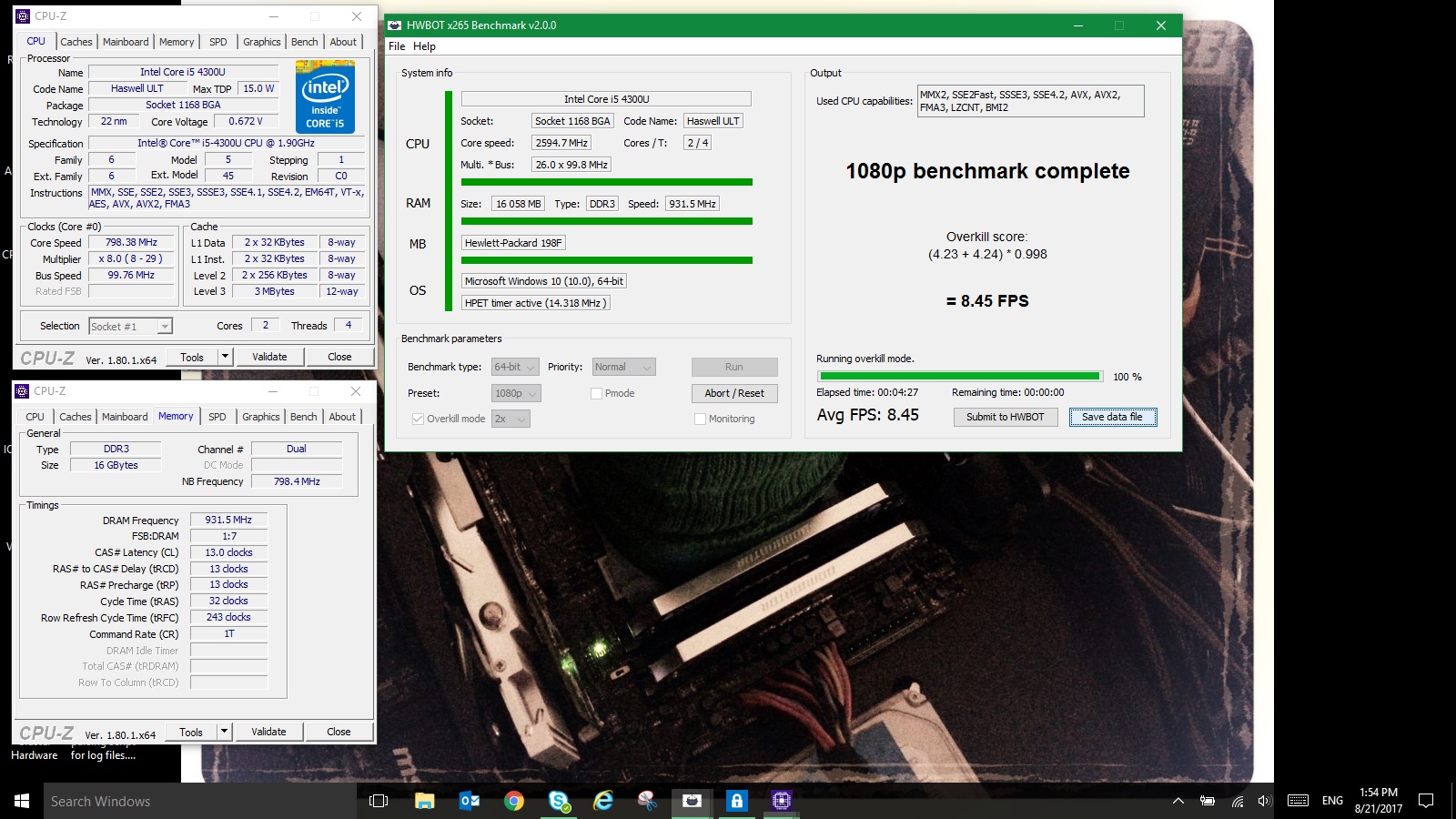Open File Explorer from the taskbar
This screenshot has width=1456, height=819.
[424, 801]
